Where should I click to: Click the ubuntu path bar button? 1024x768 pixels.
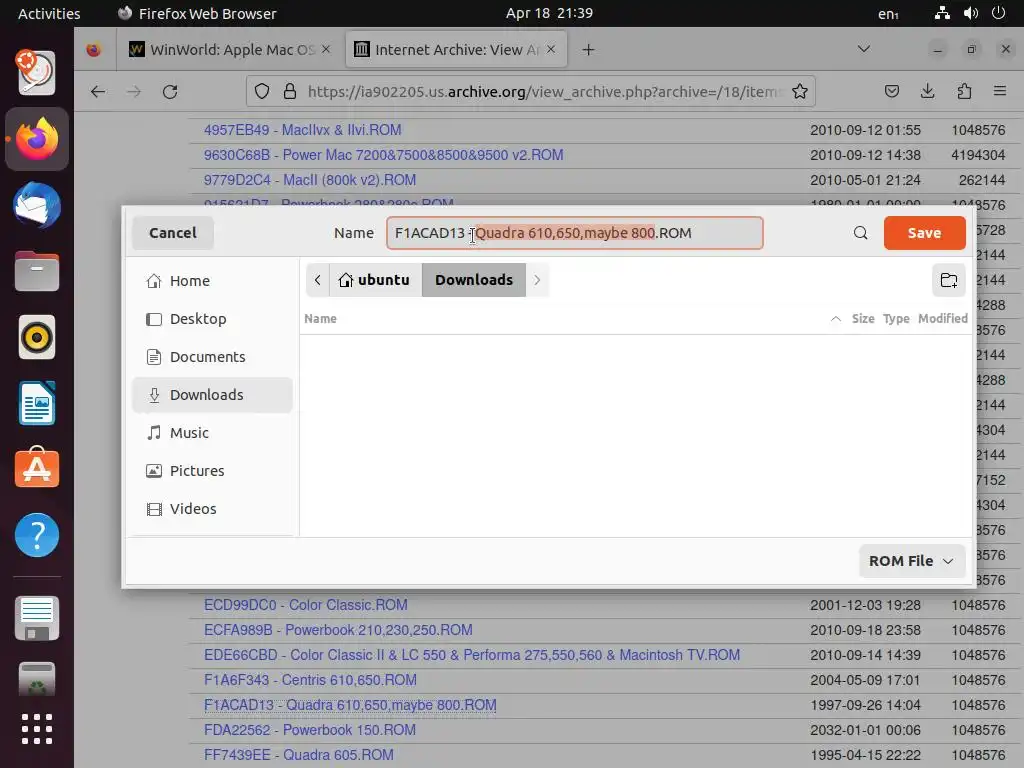pos(375,280)
